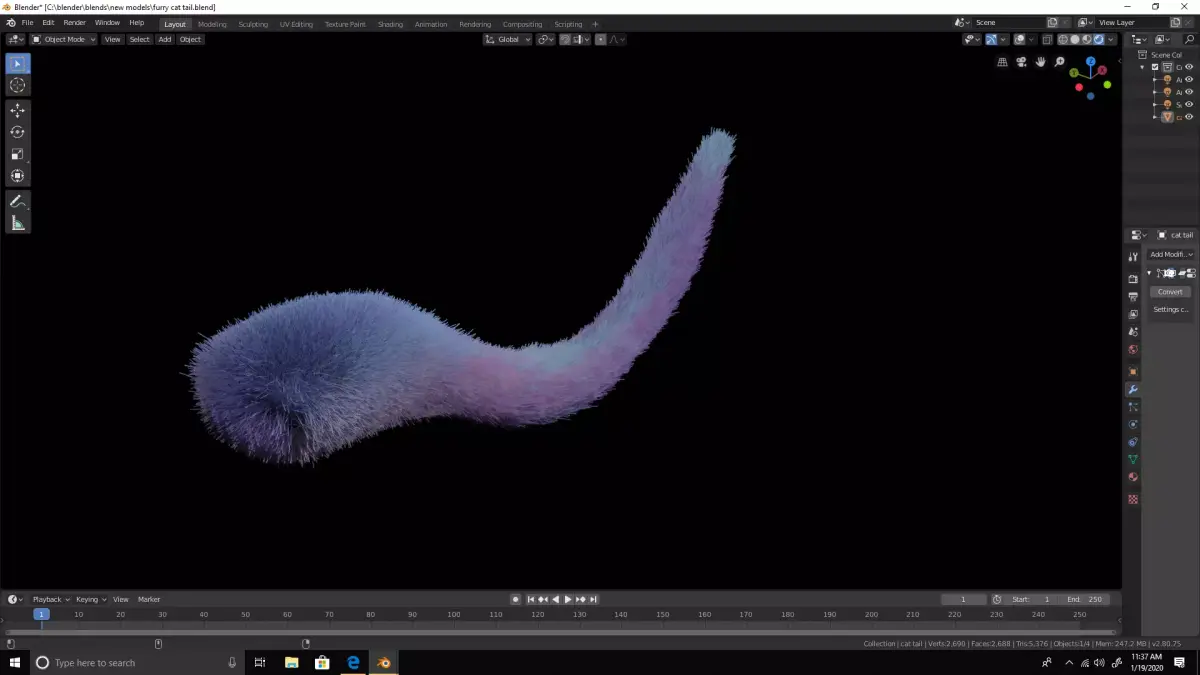Viewport: 1200px width, 675px height.
Task: Click the current frame playhead in the timeline
Action: pyautogui.click(x=41, y=614)
